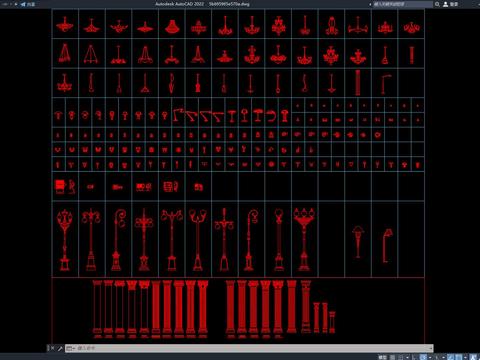This screenshot has height=360, width=480.
Task: Open the user account sign-in icon
Action: (445, 4)
